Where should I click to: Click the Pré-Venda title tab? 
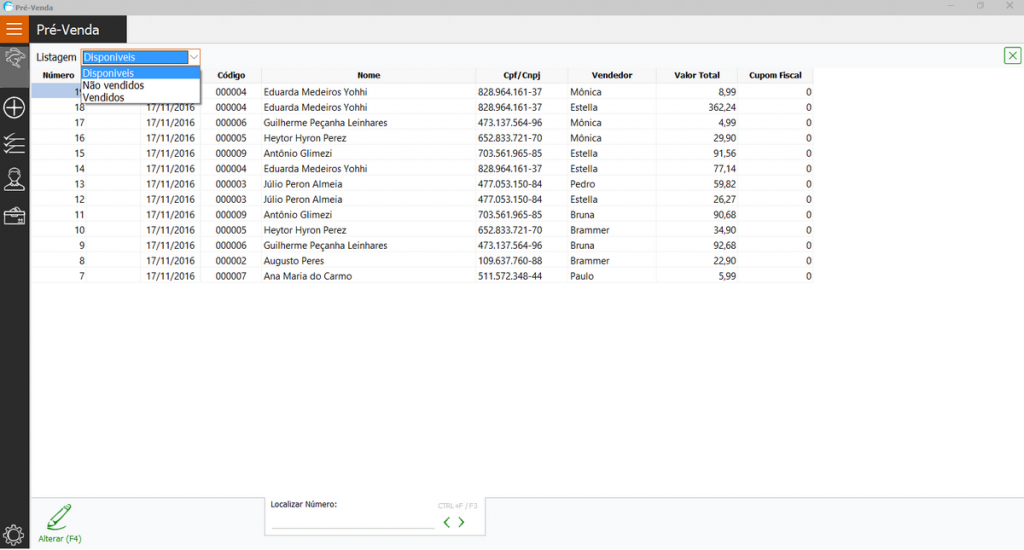click(78, 29)
